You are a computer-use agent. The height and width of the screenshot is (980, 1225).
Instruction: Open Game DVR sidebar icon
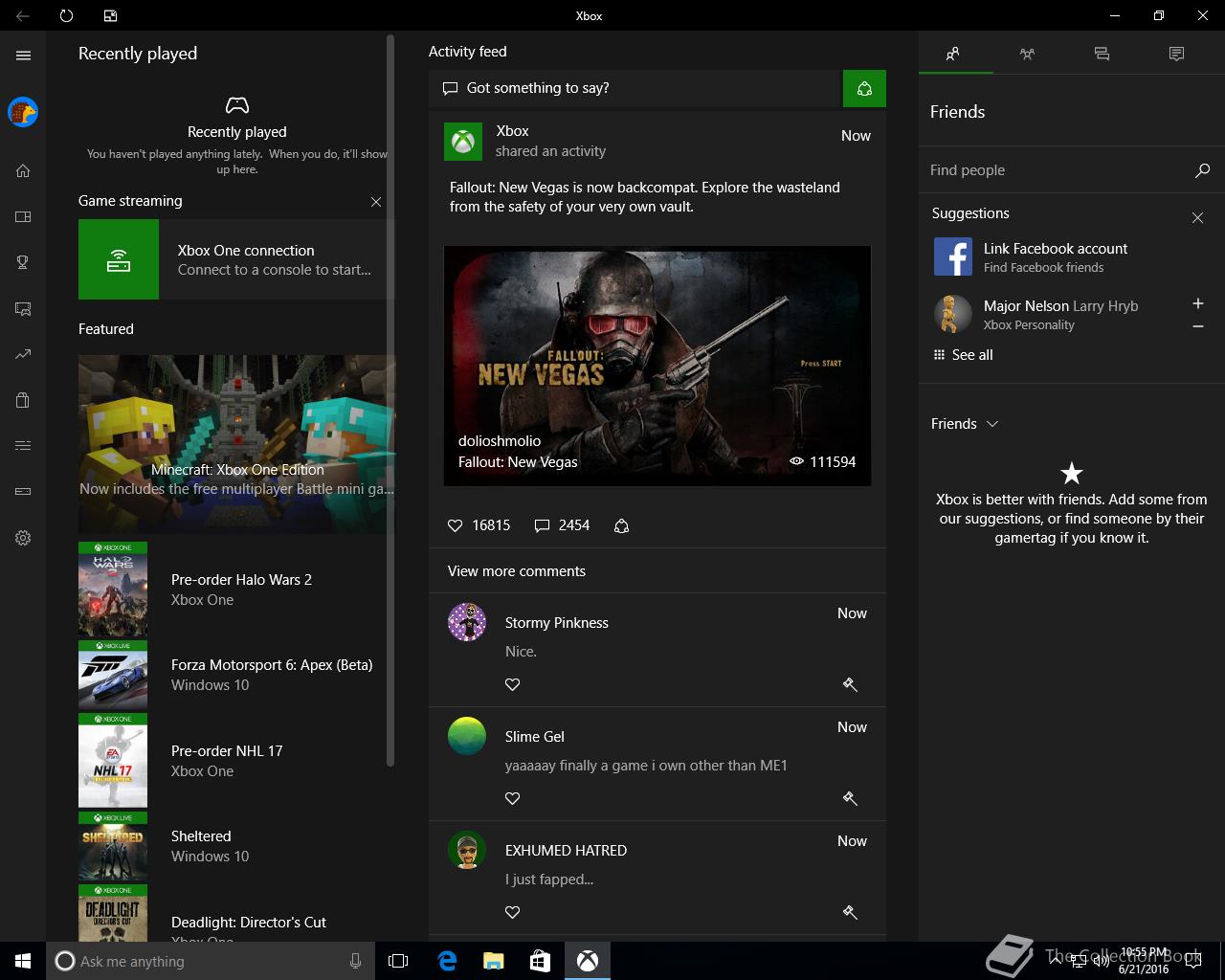tap(23, 308)
